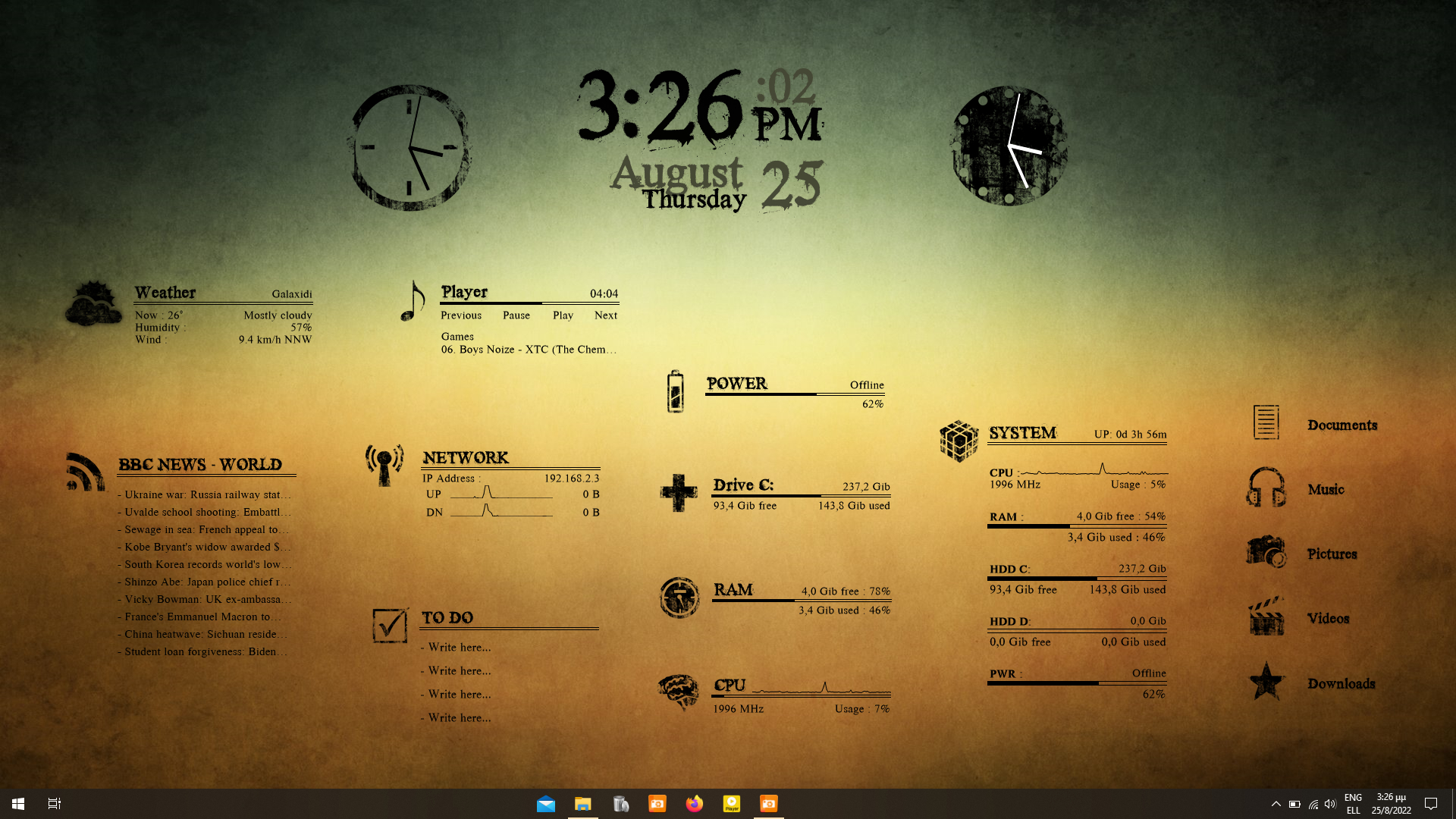This screenshot has height=819, width=1456.
Task: Pause the currently playing track
Action: 516,315
